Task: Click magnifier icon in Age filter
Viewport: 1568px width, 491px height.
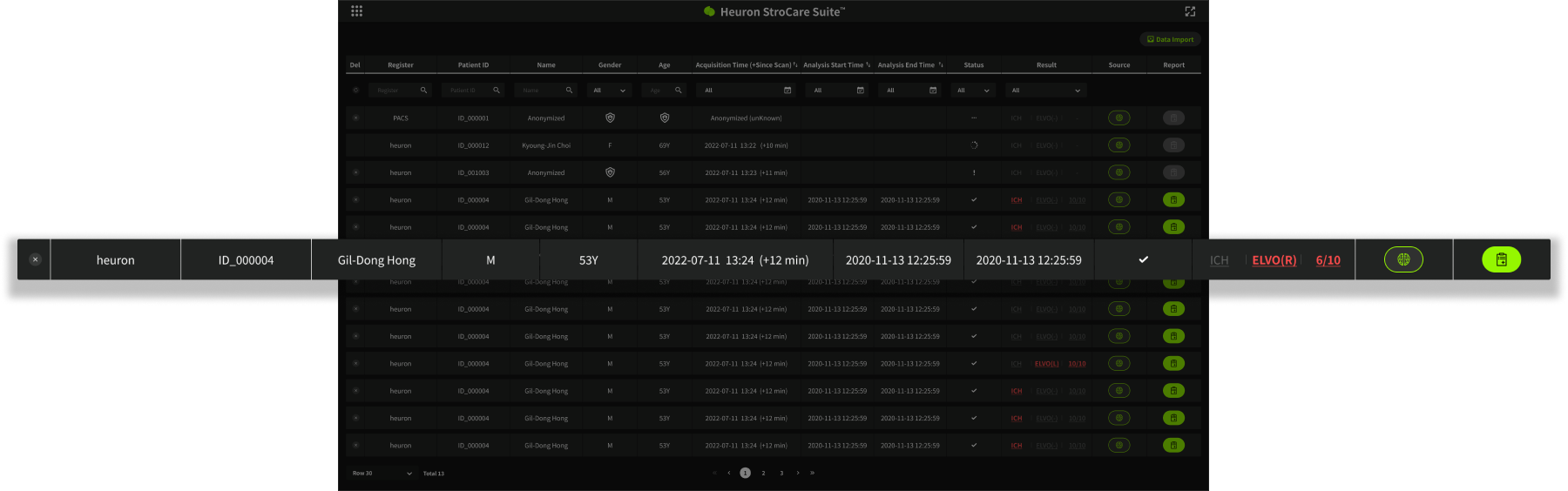Action: tap(679, 90)
